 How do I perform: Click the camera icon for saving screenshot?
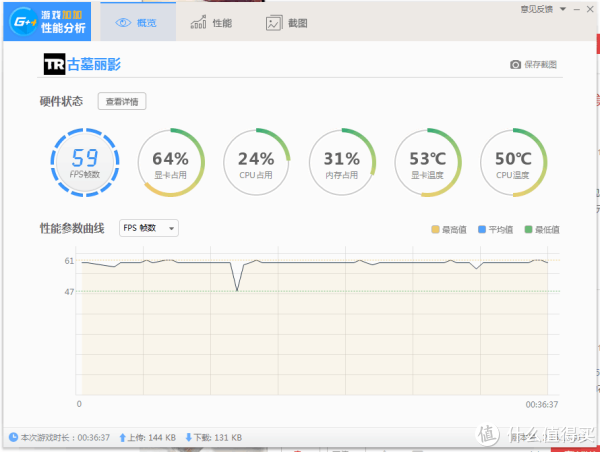click(515, 65)
